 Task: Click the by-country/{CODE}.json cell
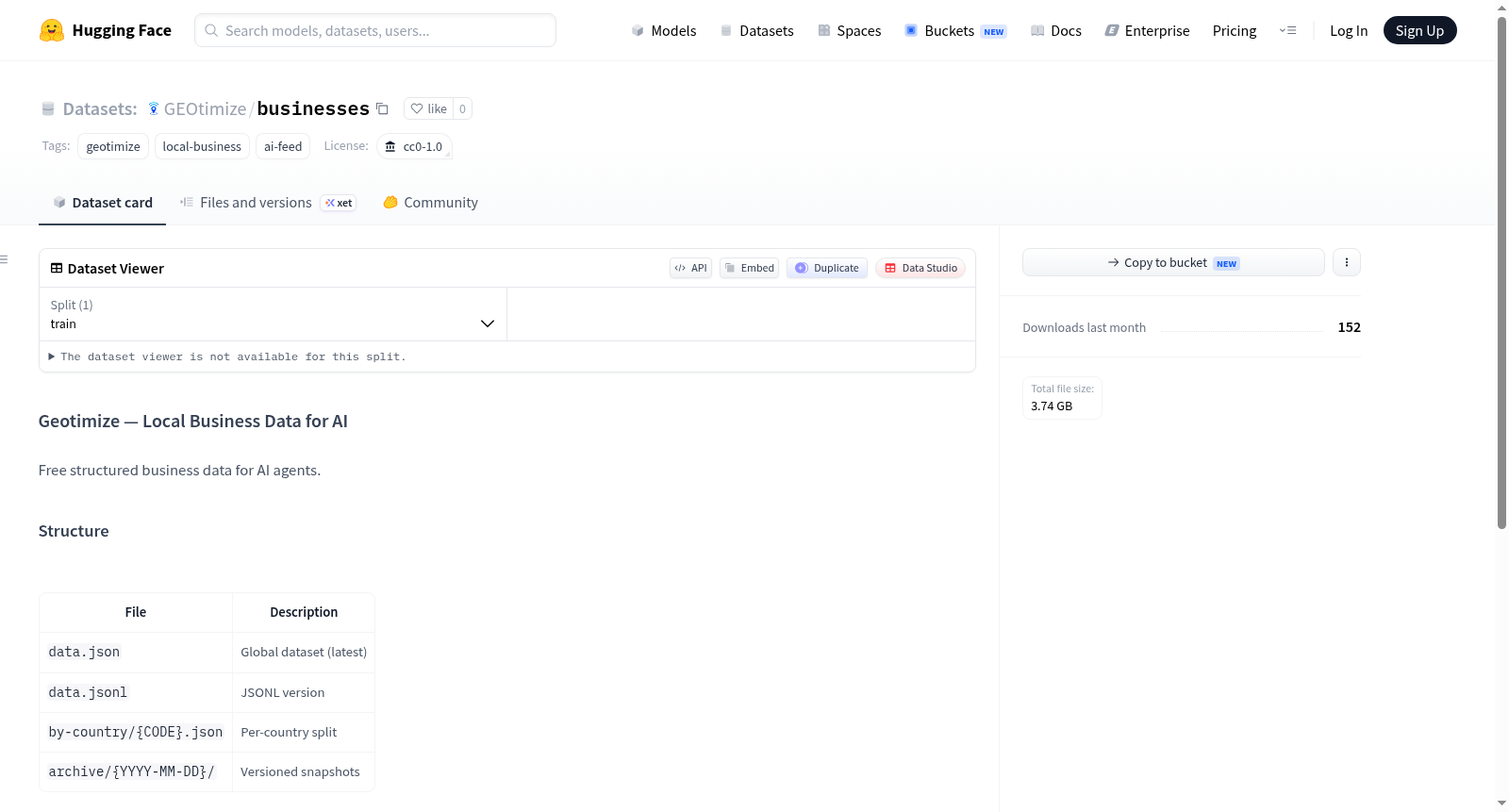136,732
